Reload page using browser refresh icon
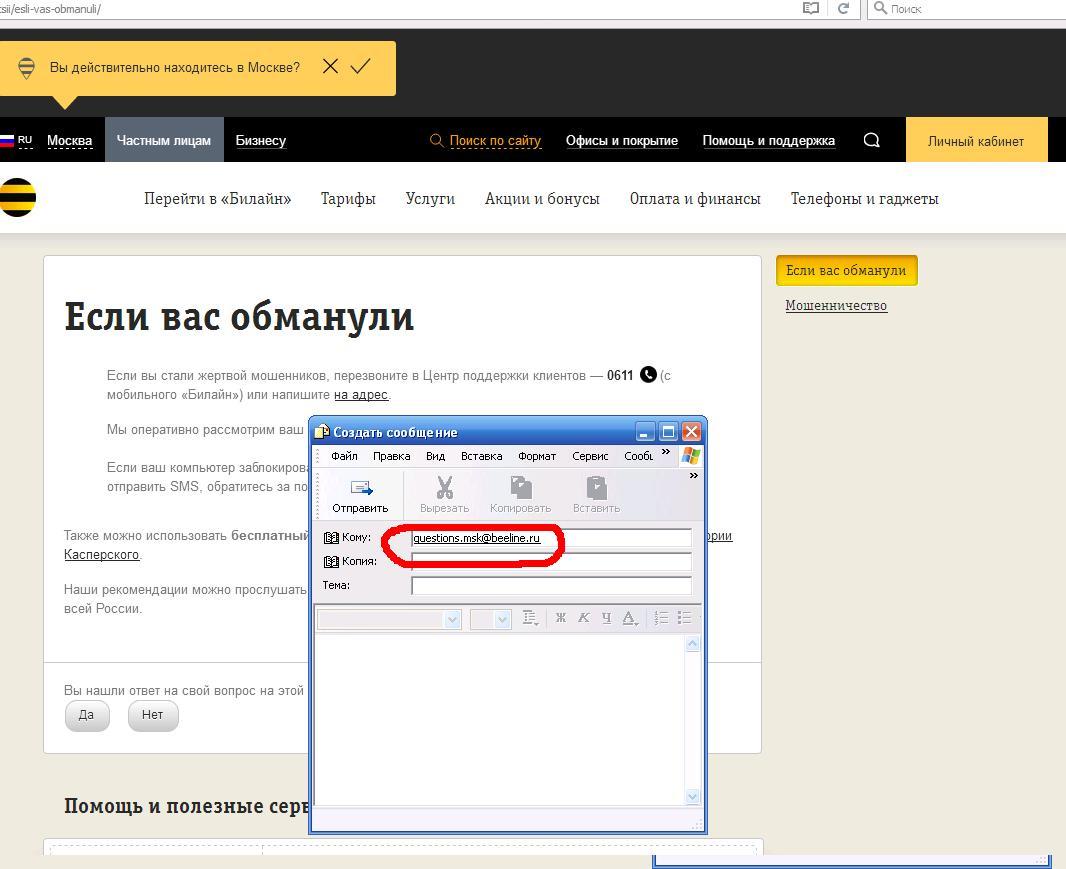 click(x=843, y=8)
